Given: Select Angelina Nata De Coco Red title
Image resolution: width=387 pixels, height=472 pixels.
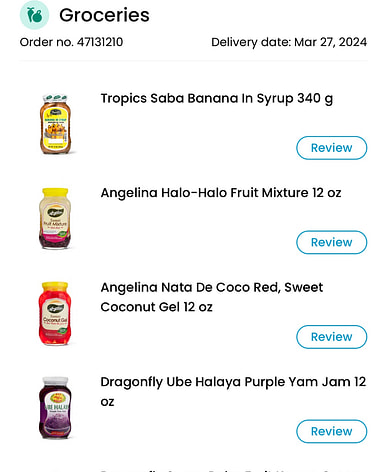Looking at the screenshot, I should pyautogui.click(x=212, y=297).
